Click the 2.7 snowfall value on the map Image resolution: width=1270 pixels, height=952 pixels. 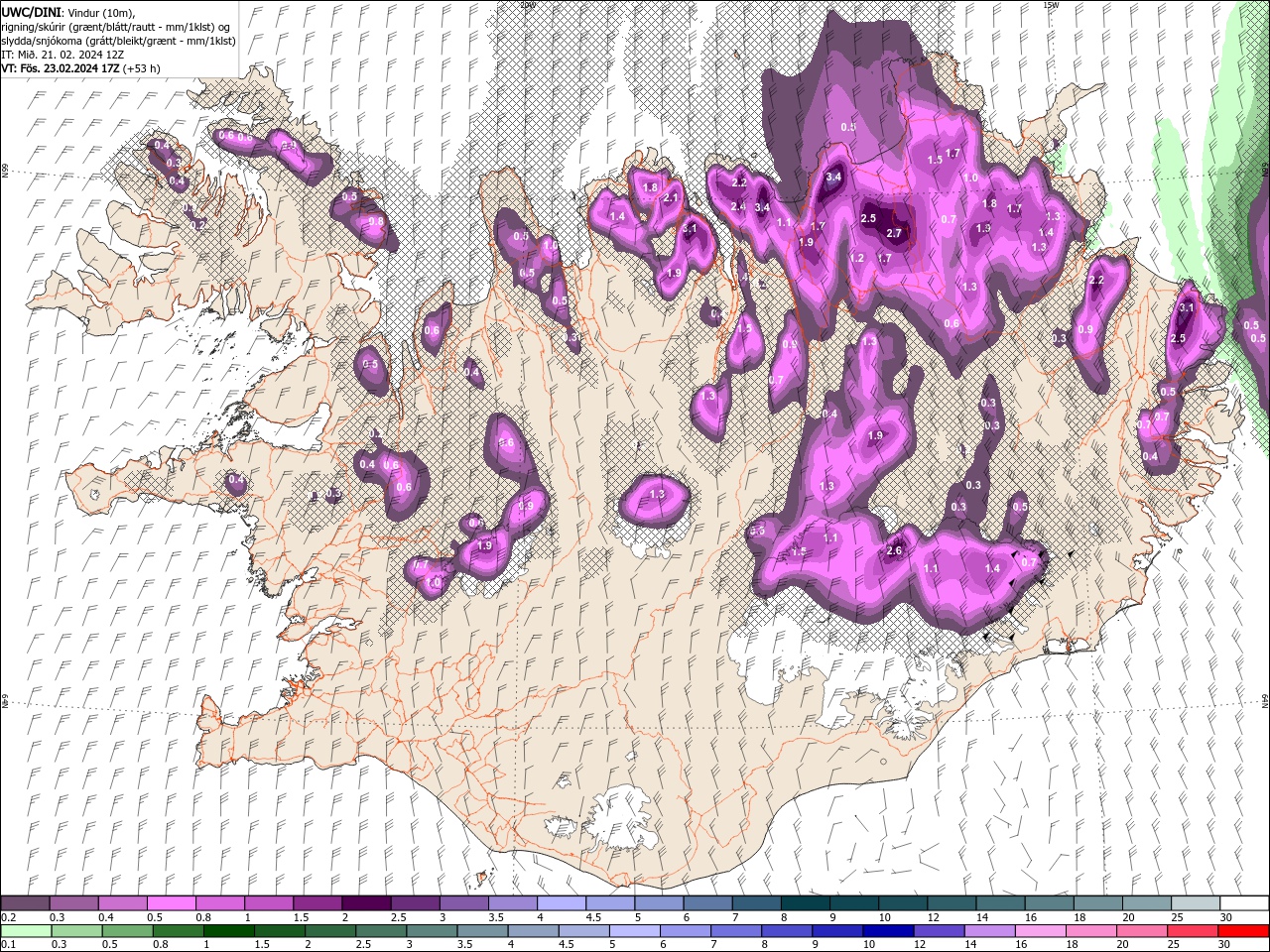click(894, 233)
